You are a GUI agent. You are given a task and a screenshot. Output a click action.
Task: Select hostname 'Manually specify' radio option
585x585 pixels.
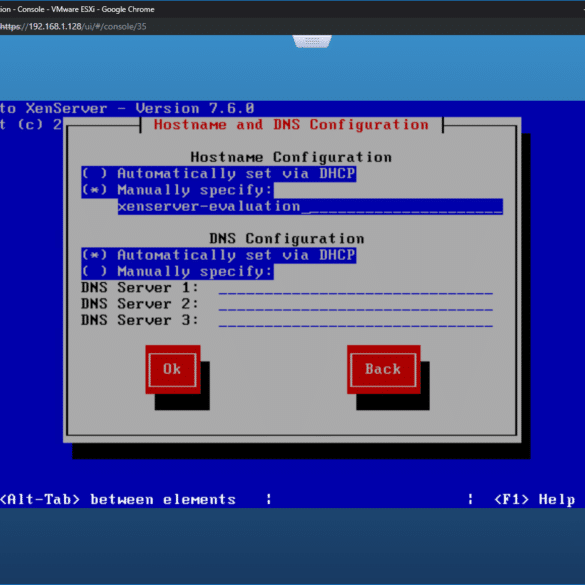pyautogui.click(x=177, y=190)
